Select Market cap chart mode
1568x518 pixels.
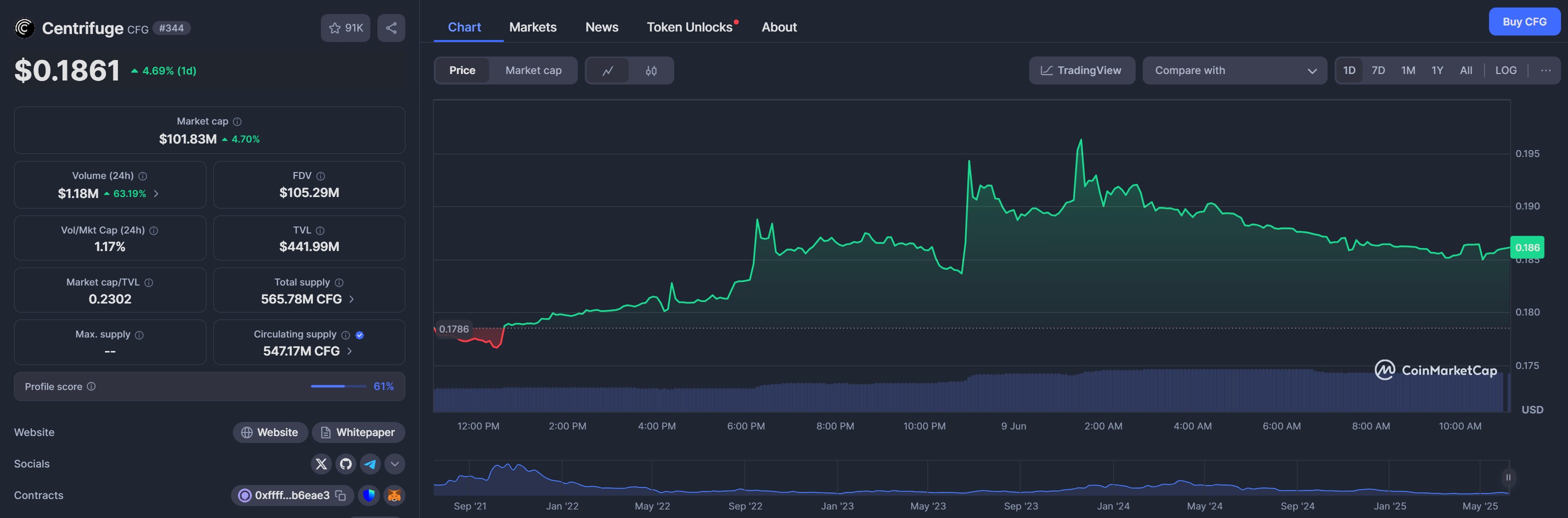pos(533,70)
